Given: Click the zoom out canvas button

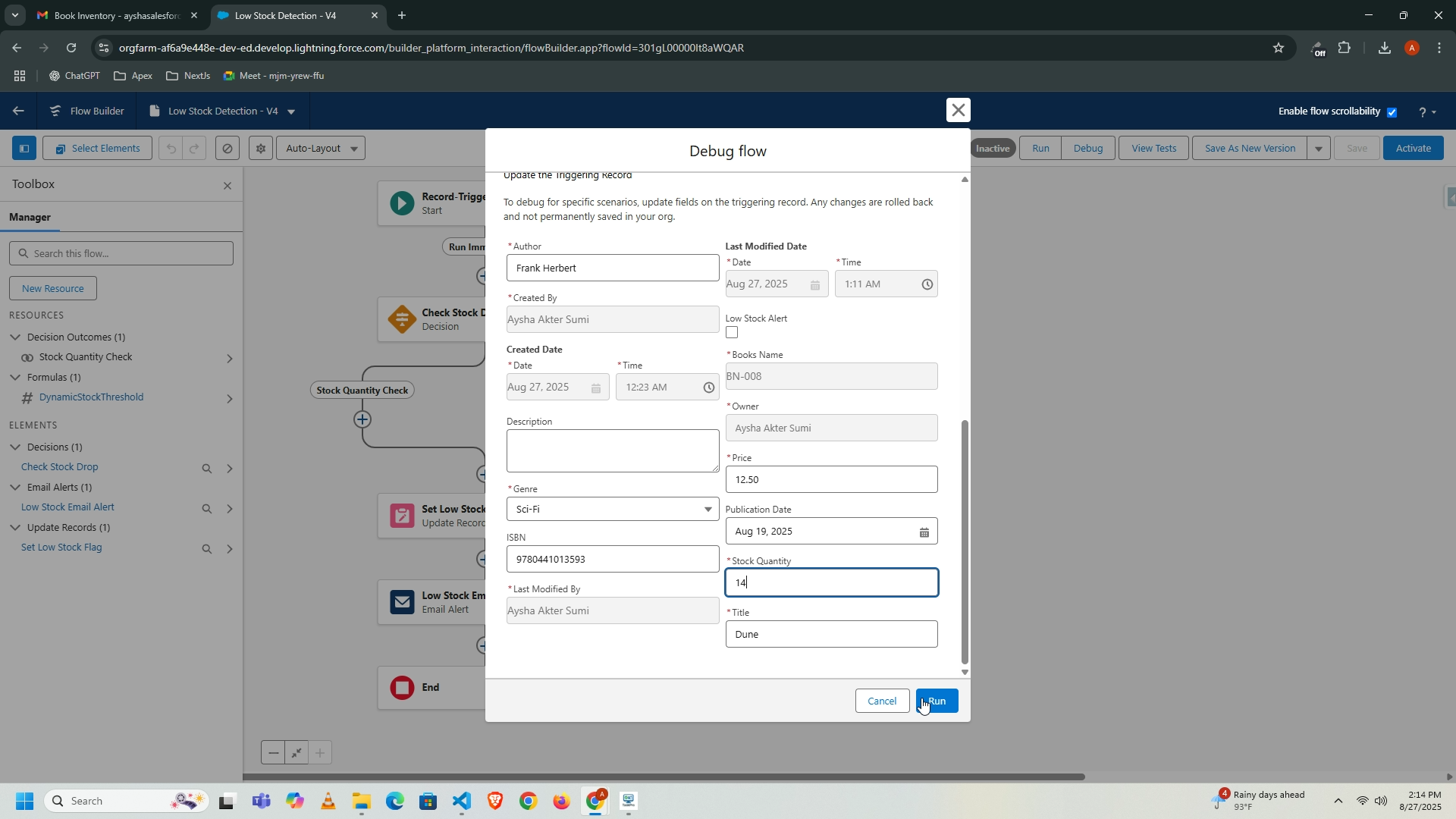Looking at the screenshot, I should (x=273, y=754).
